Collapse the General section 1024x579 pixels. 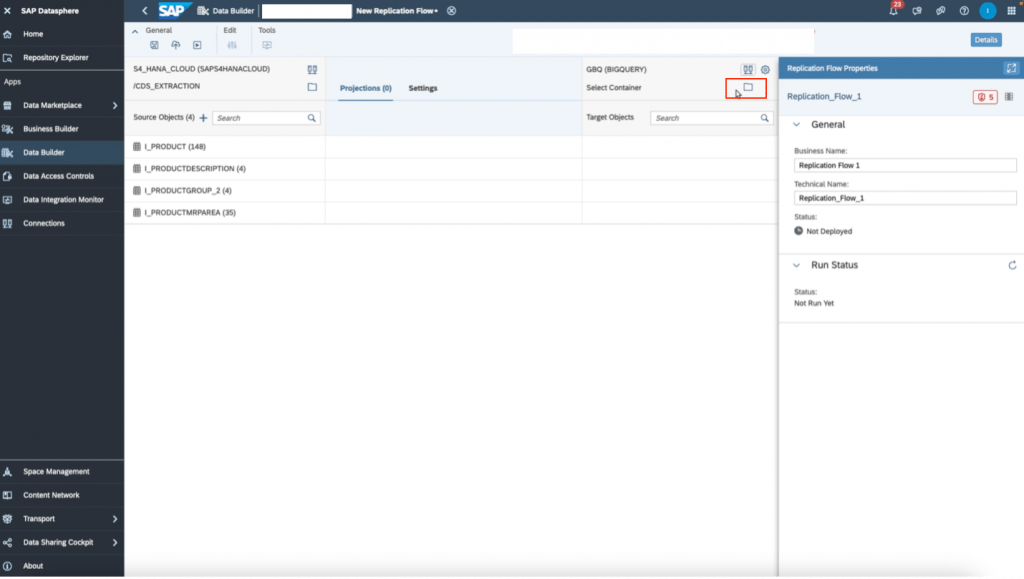click(796, 125)
